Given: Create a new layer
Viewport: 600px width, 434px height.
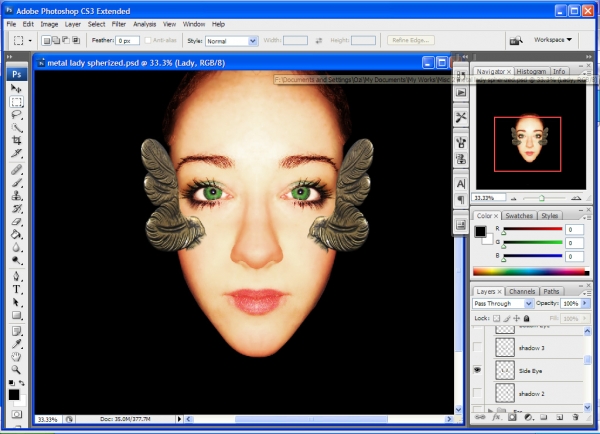Looking at the screenshot, I should (x=559, y=417).
